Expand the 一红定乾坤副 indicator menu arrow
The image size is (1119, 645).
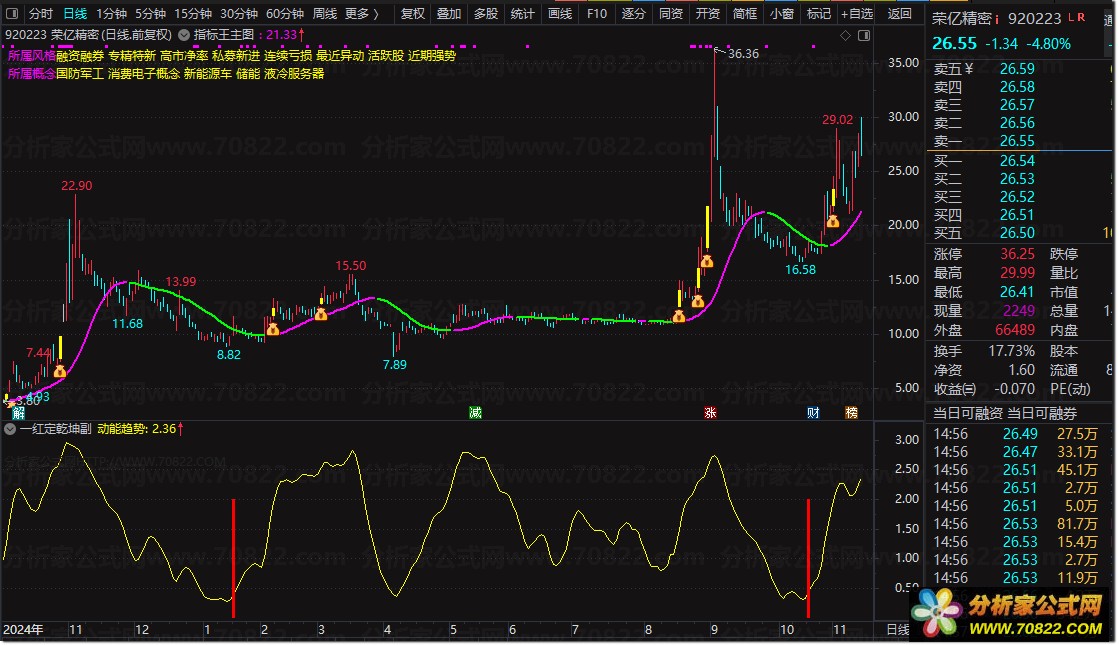coord(11,429)
